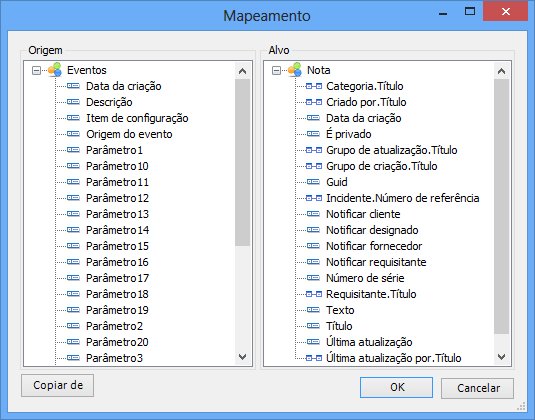The width and height of the screenshot is (535, 420).
Task: Click the field icon beside Guid
Action: tap(313, 182)
